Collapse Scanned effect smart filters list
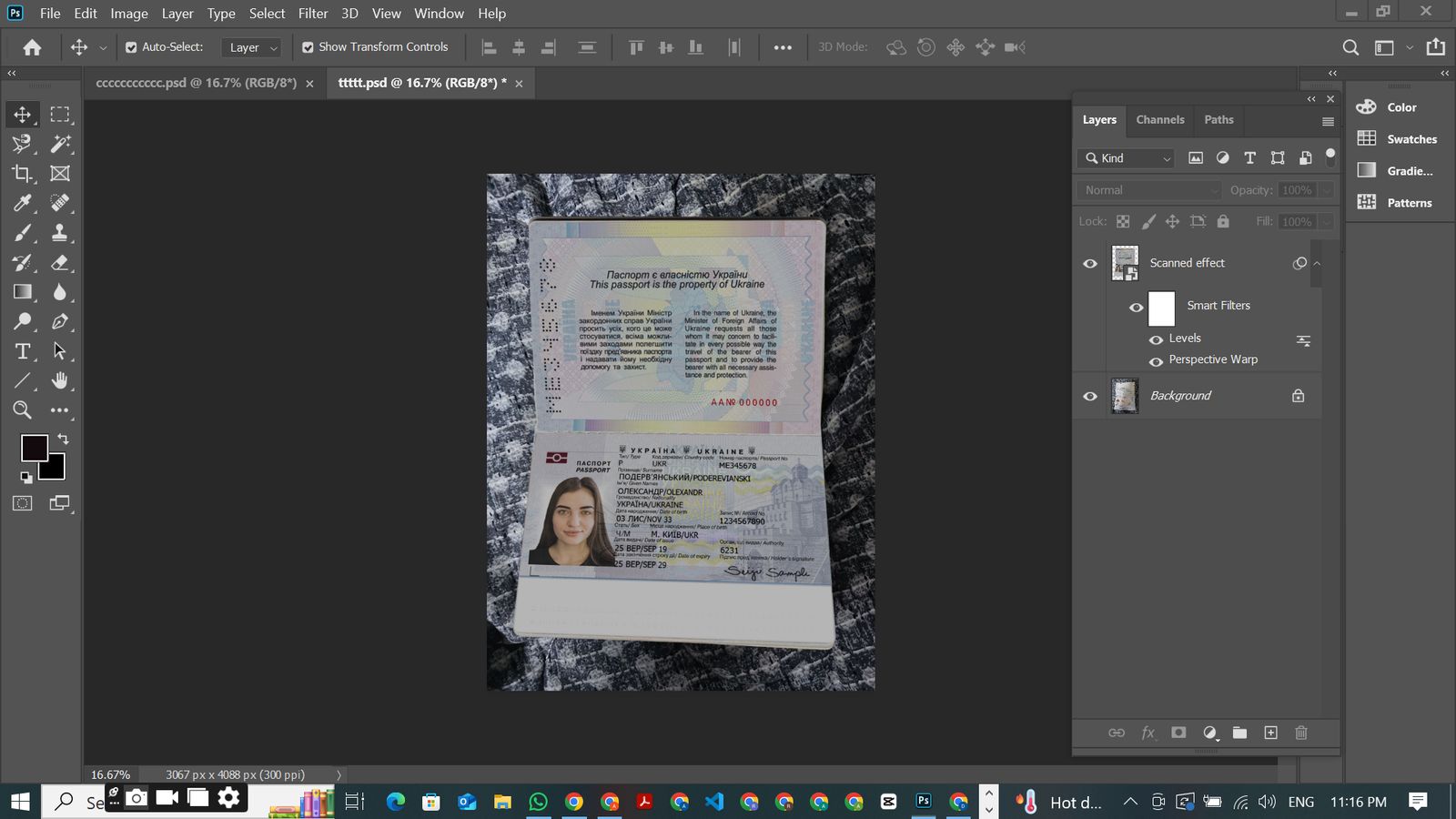The height and width of the screenshot is (819, 1456). tap(1317, 263)
